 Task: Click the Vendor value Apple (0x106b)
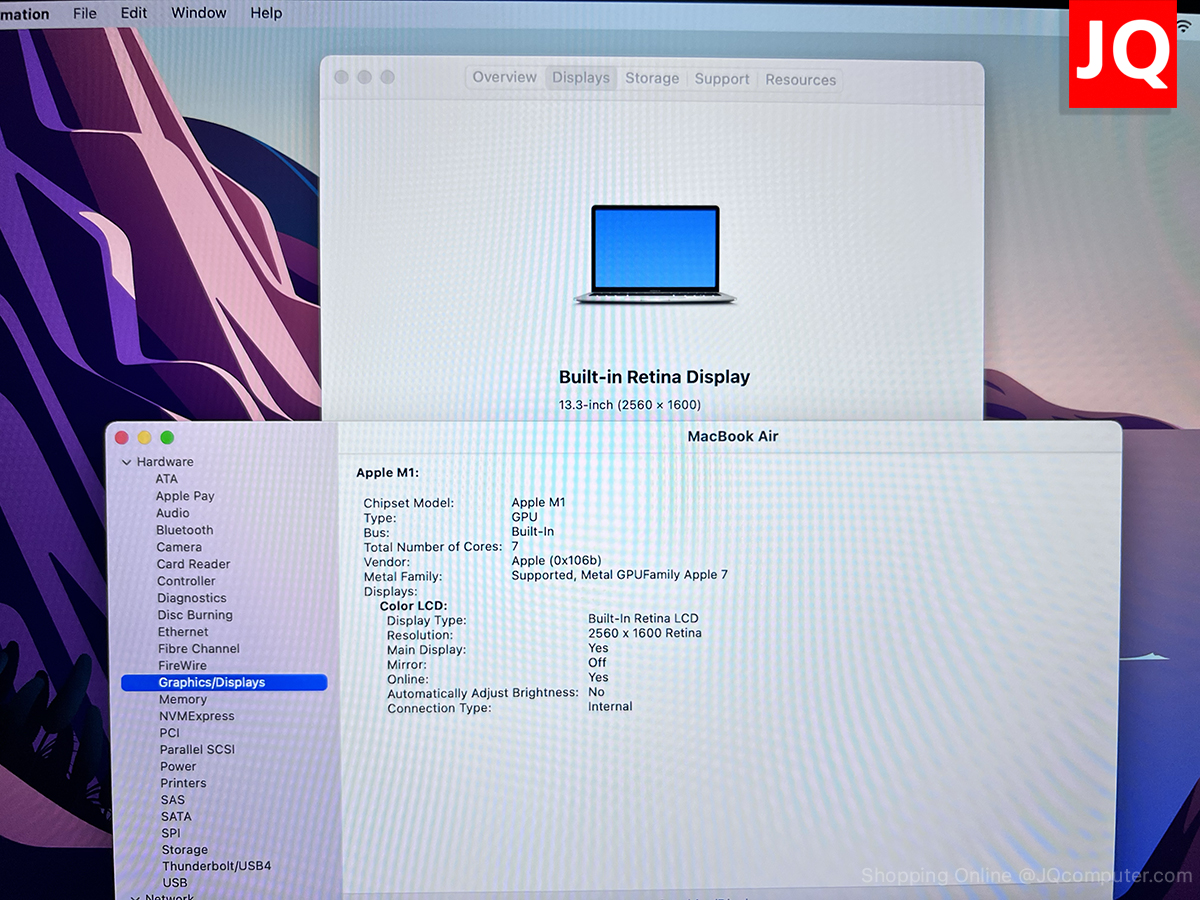(556, 561)
